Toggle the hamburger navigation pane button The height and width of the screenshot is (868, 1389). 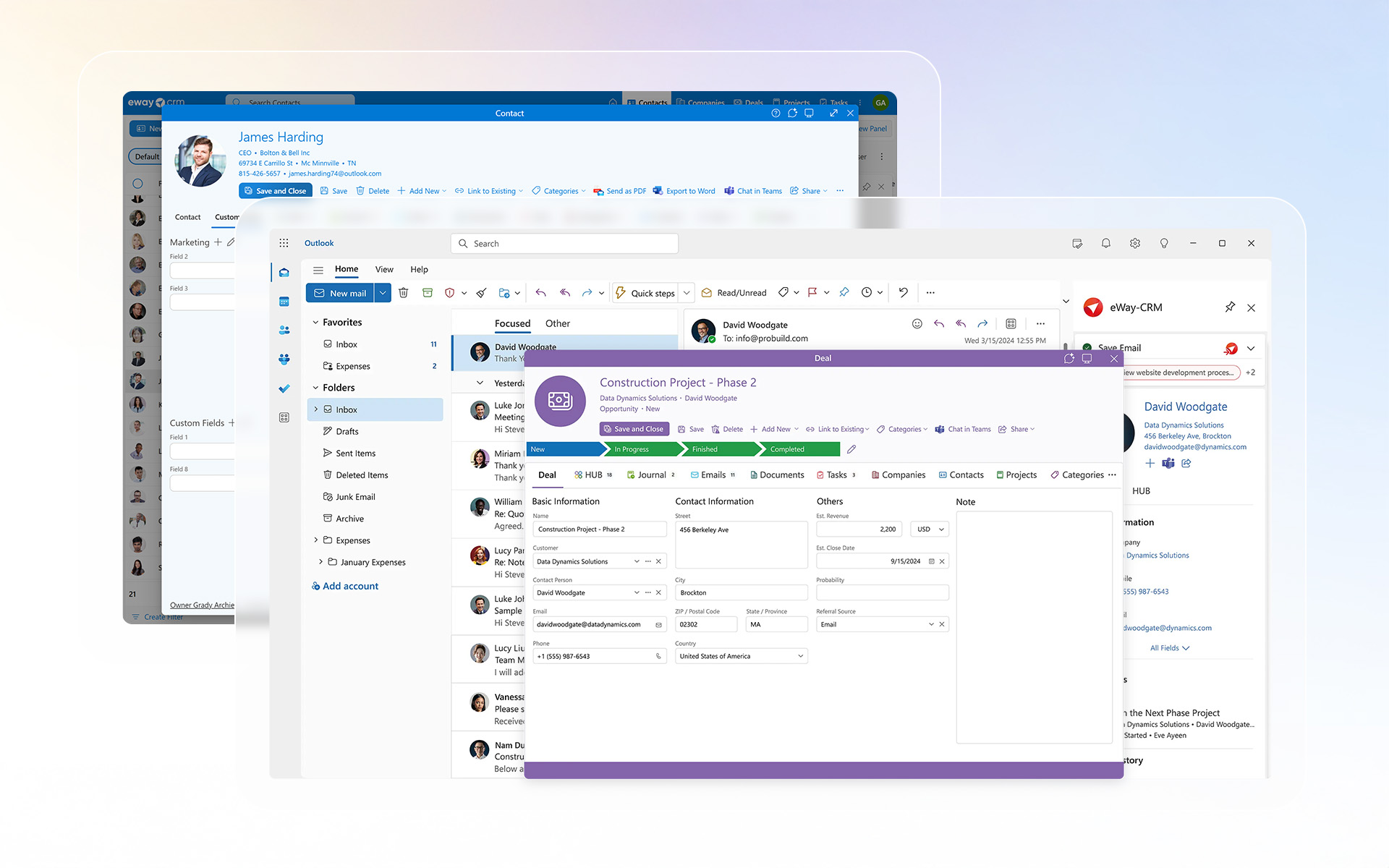(x=318, y=270)
